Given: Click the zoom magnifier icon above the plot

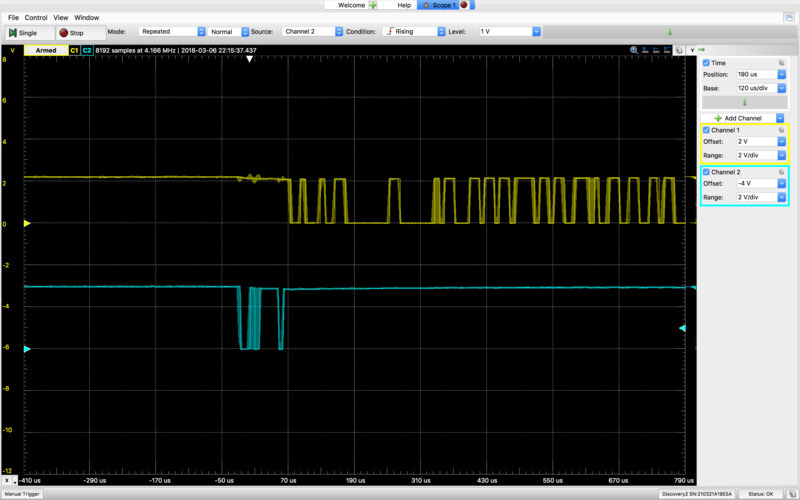Looking at the screenshot, I should coord(634,50).
